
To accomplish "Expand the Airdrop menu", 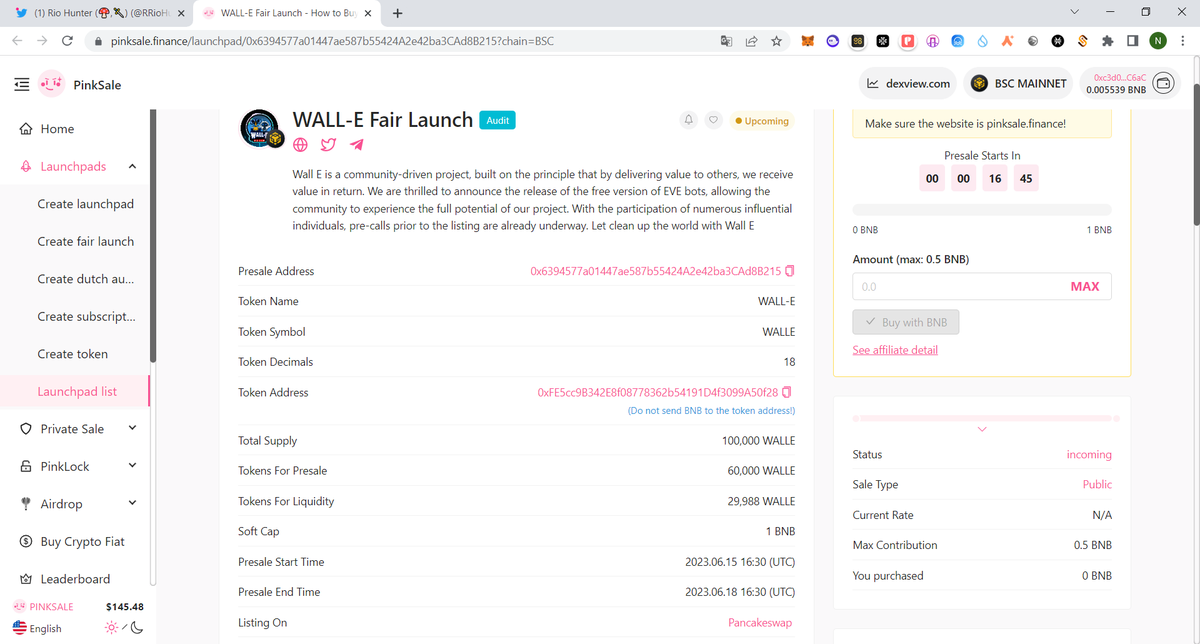I will tap(133, 503).
